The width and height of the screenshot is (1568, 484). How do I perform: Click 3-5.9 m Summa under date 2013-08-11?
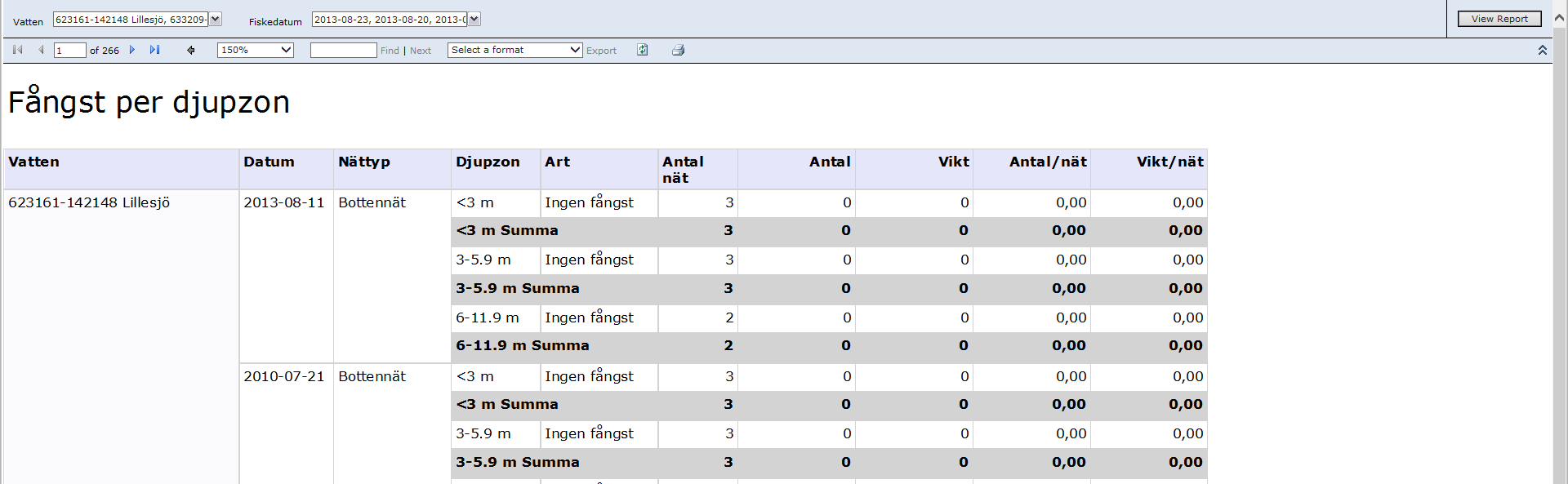pyautogui.click(x=518, y=288)
